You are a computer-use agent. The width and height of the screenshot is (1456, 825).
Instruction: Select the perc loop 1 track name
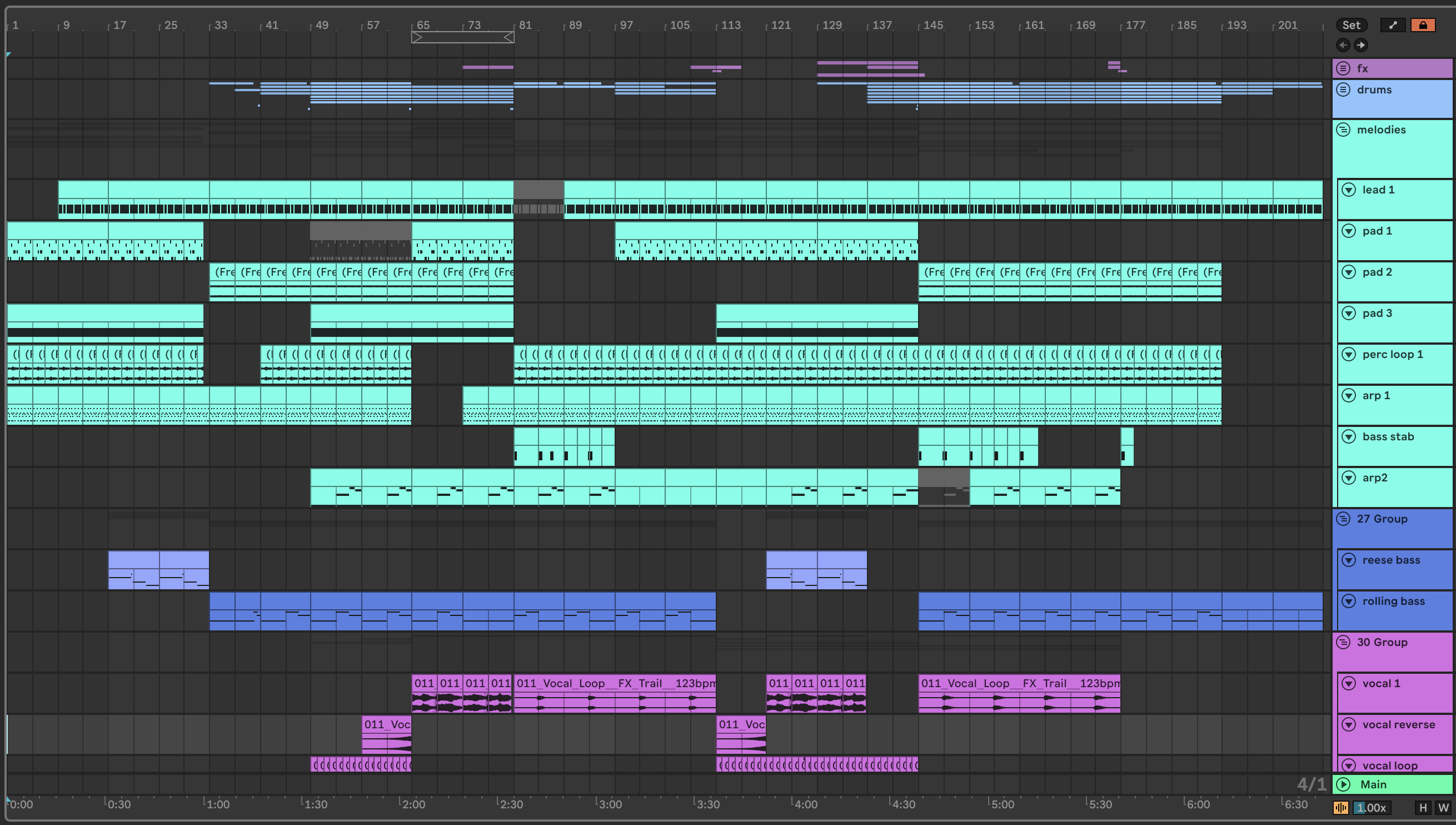click(x=1393, y=354)
